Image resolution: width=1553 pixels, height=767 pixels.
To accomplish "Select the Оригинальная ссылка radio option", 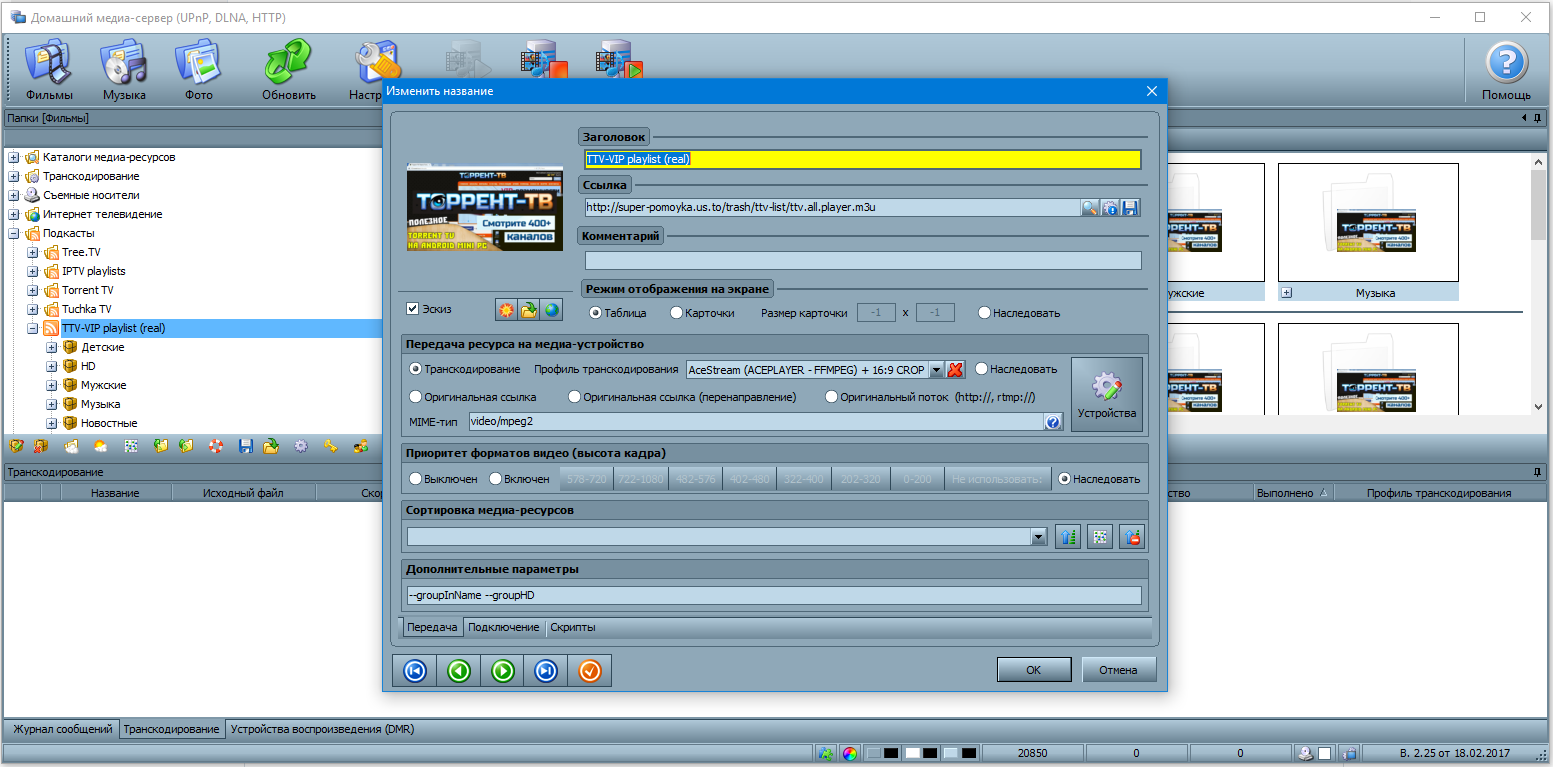I will coord(416,397).
